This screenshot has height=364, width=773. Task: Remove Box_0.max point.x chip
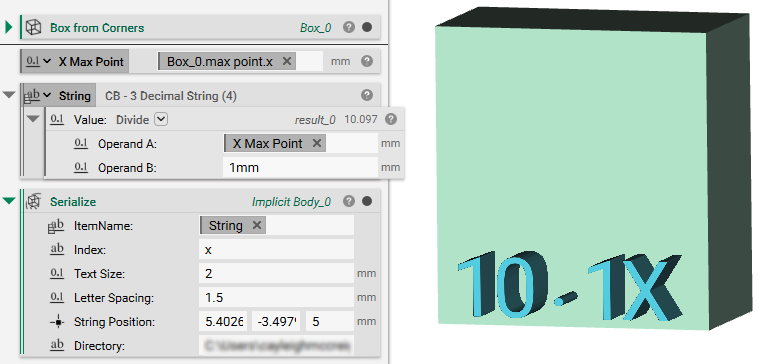coord(286,61)
